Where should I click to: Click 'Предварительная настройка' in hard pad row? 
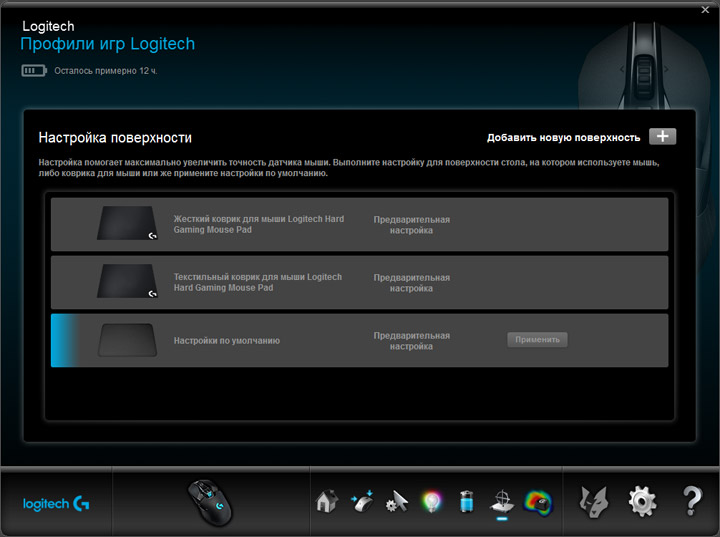pos(411,225)
